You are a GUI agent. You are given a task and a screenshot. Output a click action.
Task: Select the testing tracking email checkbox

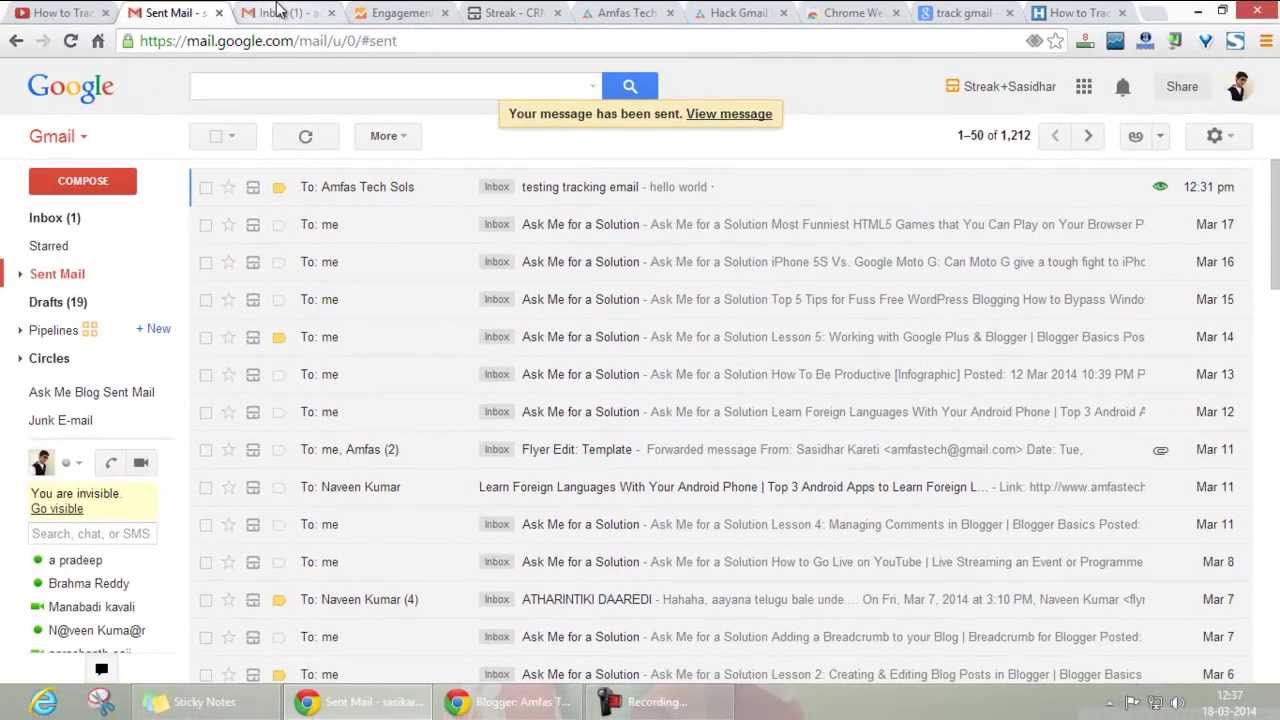(206, 187)
